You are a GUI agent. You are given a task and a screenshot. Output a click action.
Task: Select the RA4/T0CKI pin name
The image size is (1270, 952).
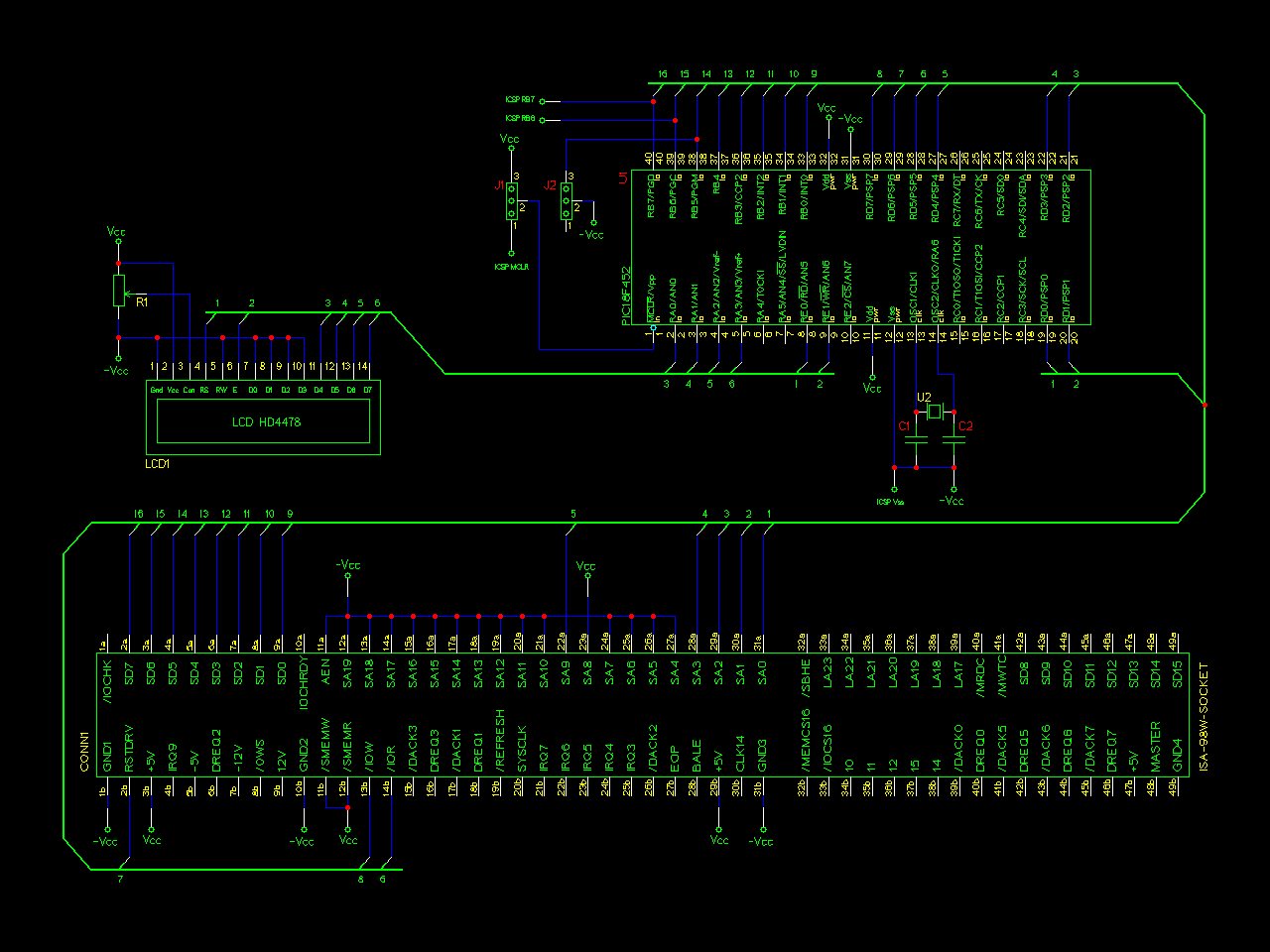tap(760, 295)
